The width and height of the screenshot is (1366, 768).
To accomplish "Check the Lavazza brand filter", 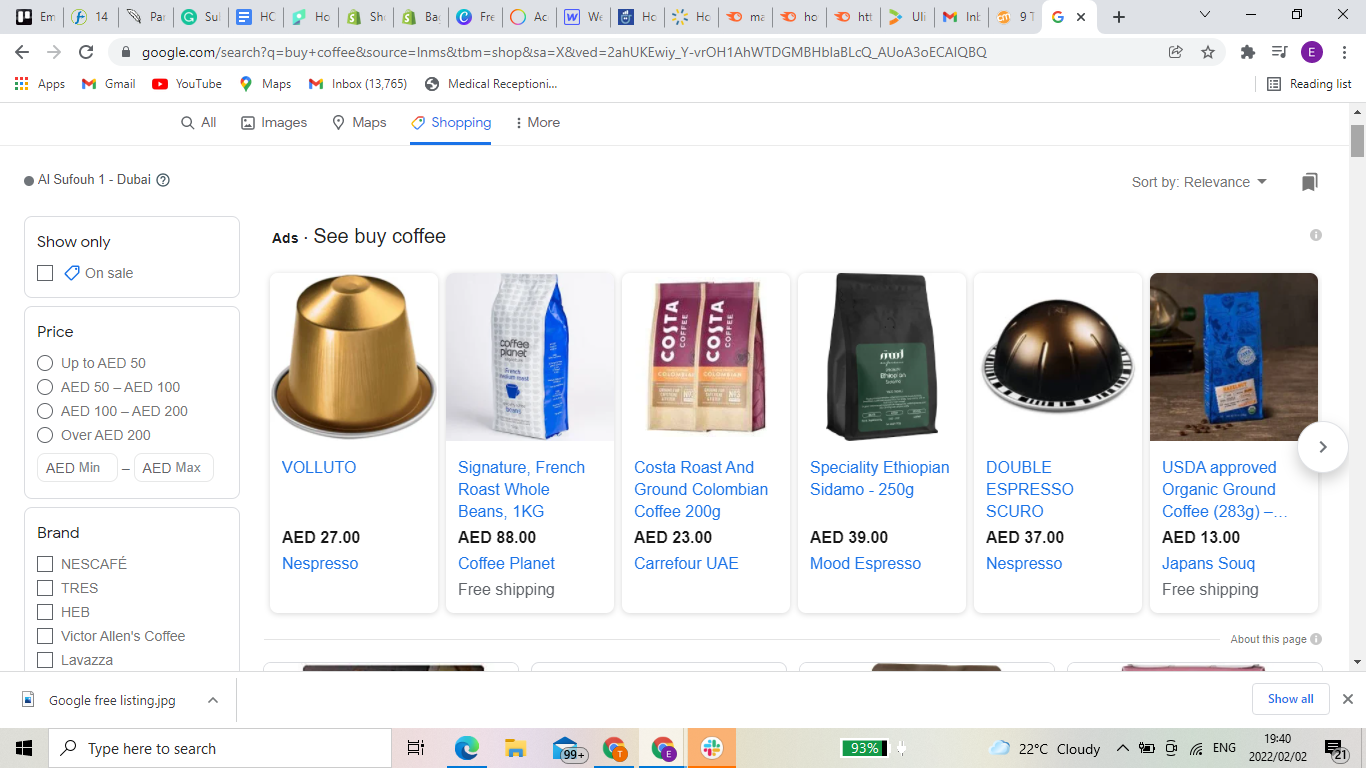I will tap(45, 660).
